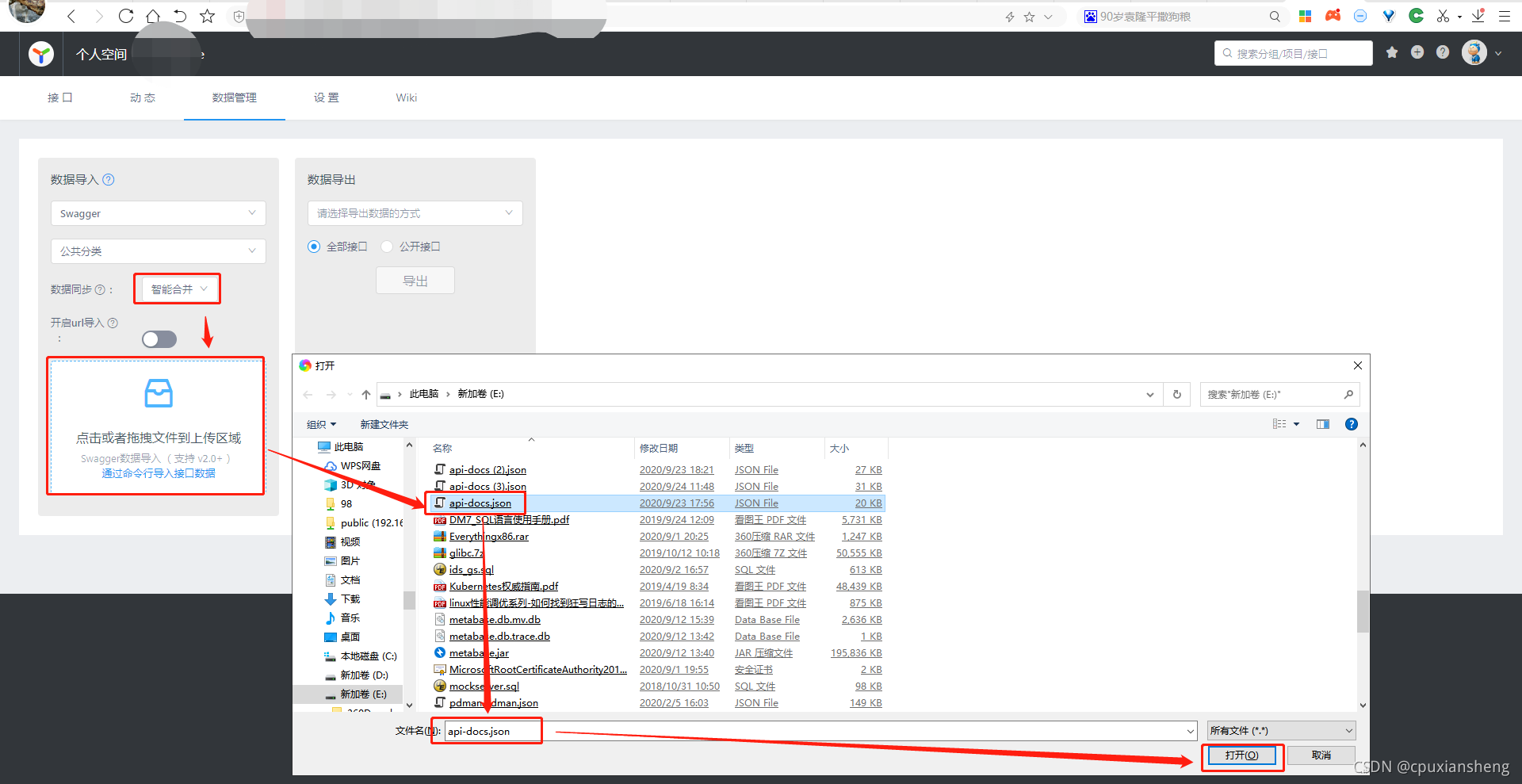This screenshot has width=1522, height=784.
Task: Open the help question-mark icon in header
Action: click(x=1443, y=52)
